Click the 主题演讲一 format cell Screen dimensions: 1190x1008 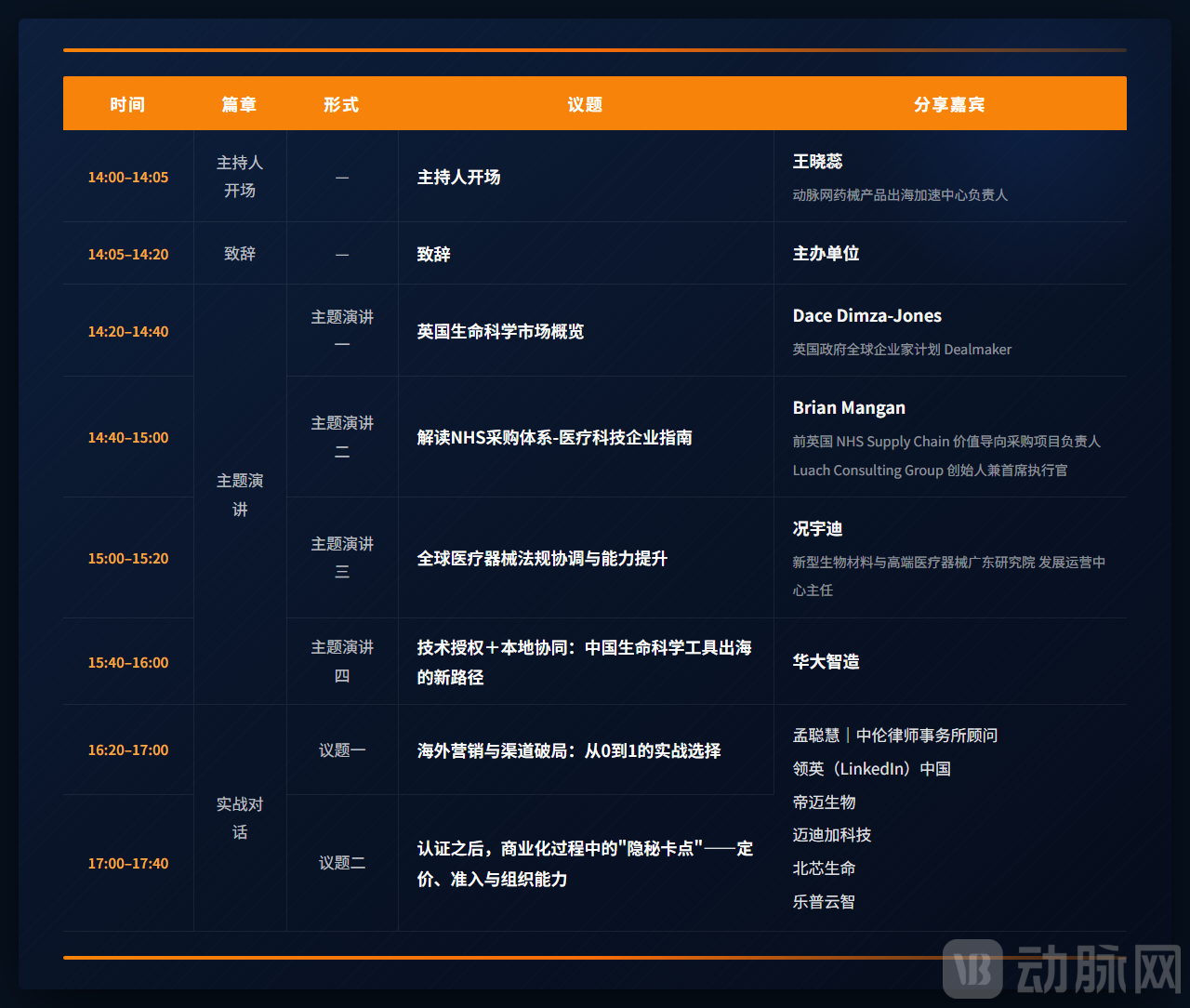(342, 330)
